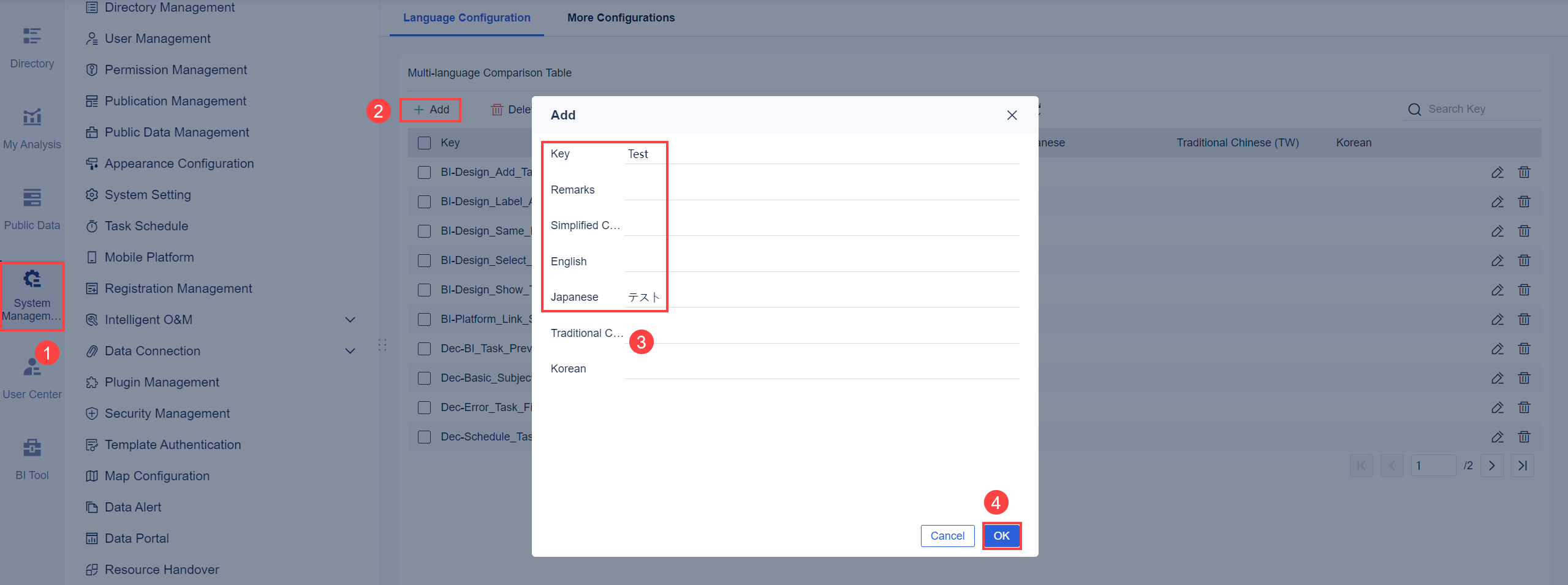The image size is (1568, 585).
Task: Jump to last page using skip icon
Action: coord(1523,466)
